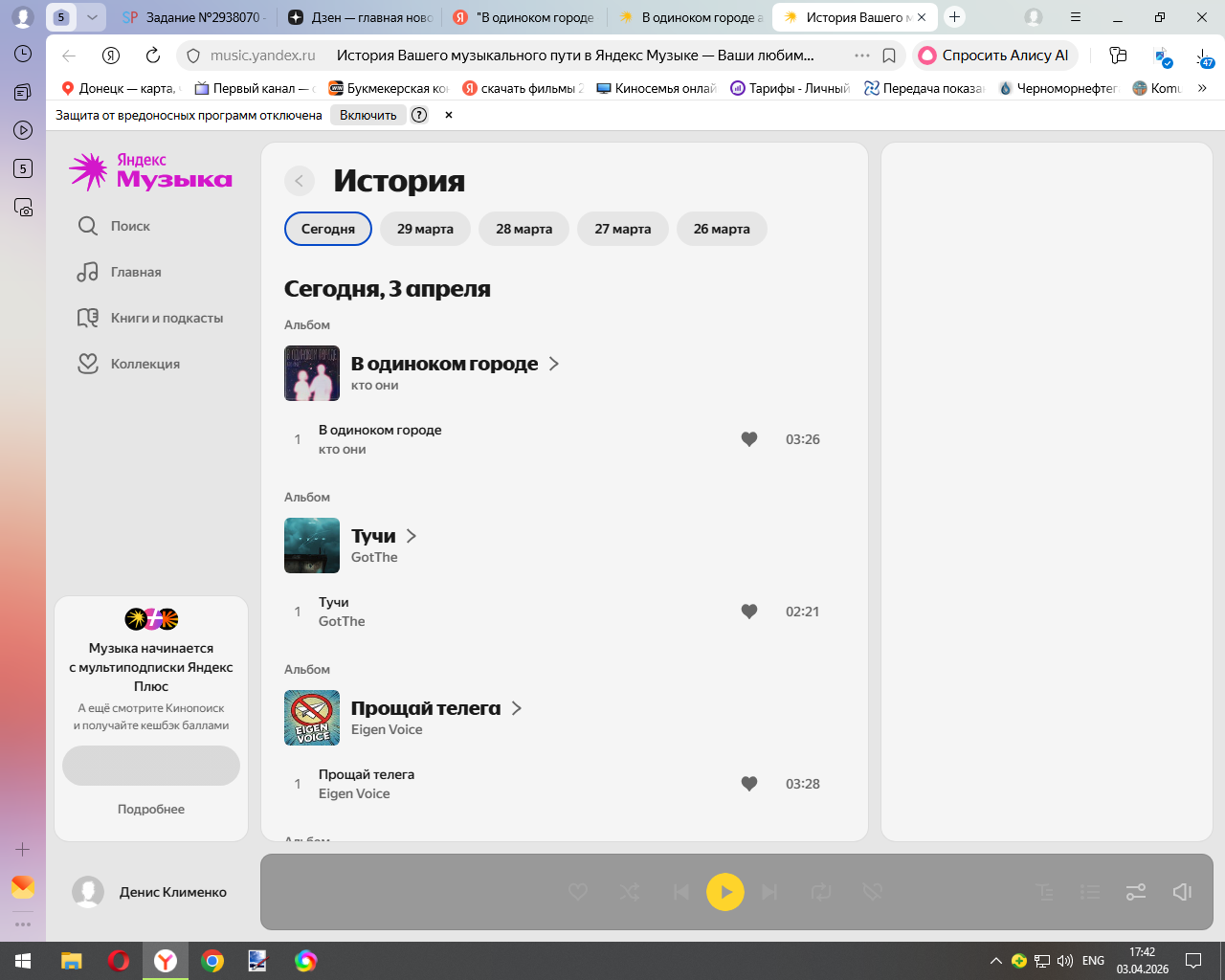Viewport: 1225px width, 980px height.
Task: Click the Yandex Music logo
Action: tap(151, 170)
